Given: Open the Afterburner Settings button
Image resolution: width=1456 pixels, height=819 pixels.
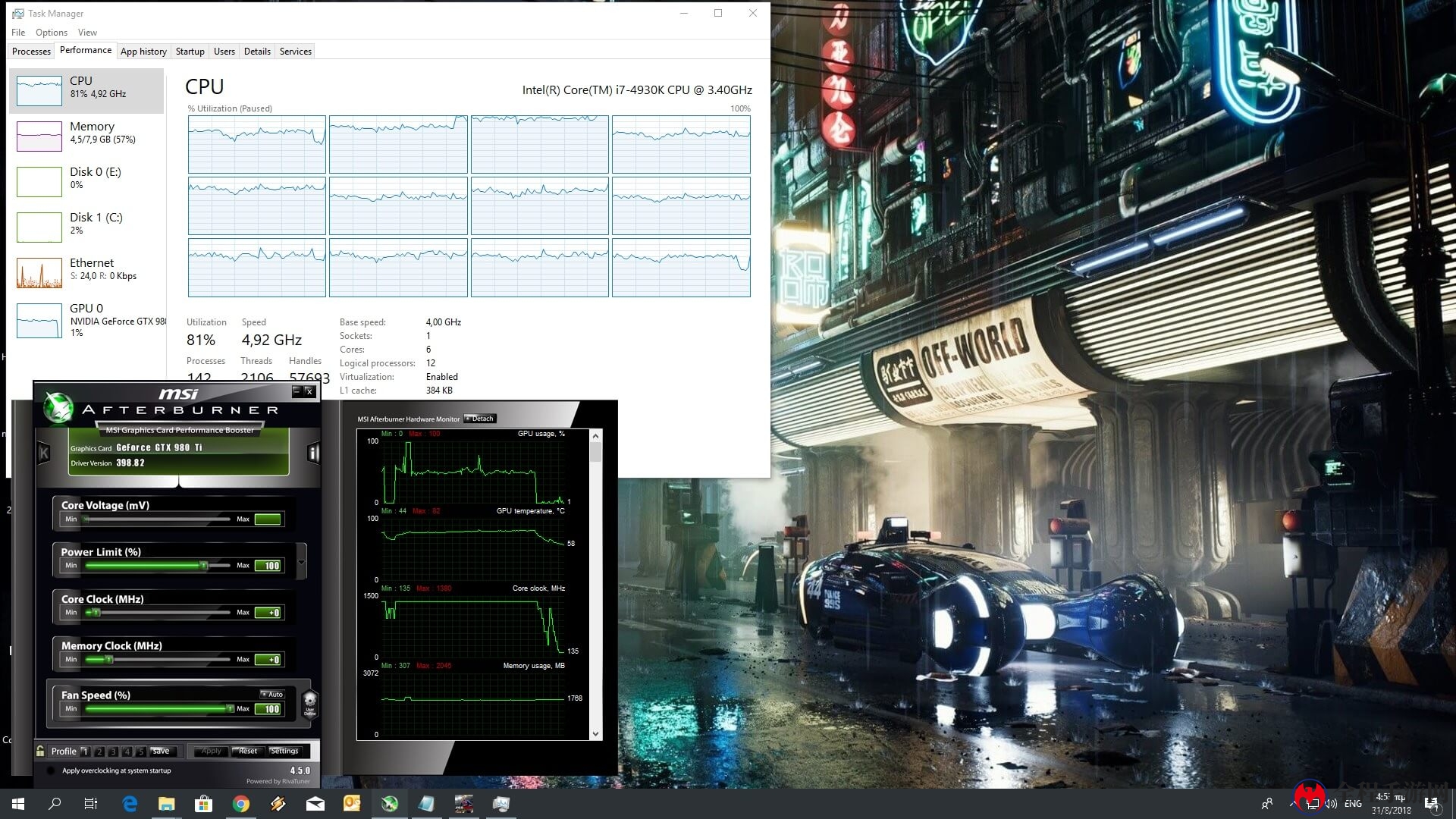Looking at the screenshot, I should (284, 751).
